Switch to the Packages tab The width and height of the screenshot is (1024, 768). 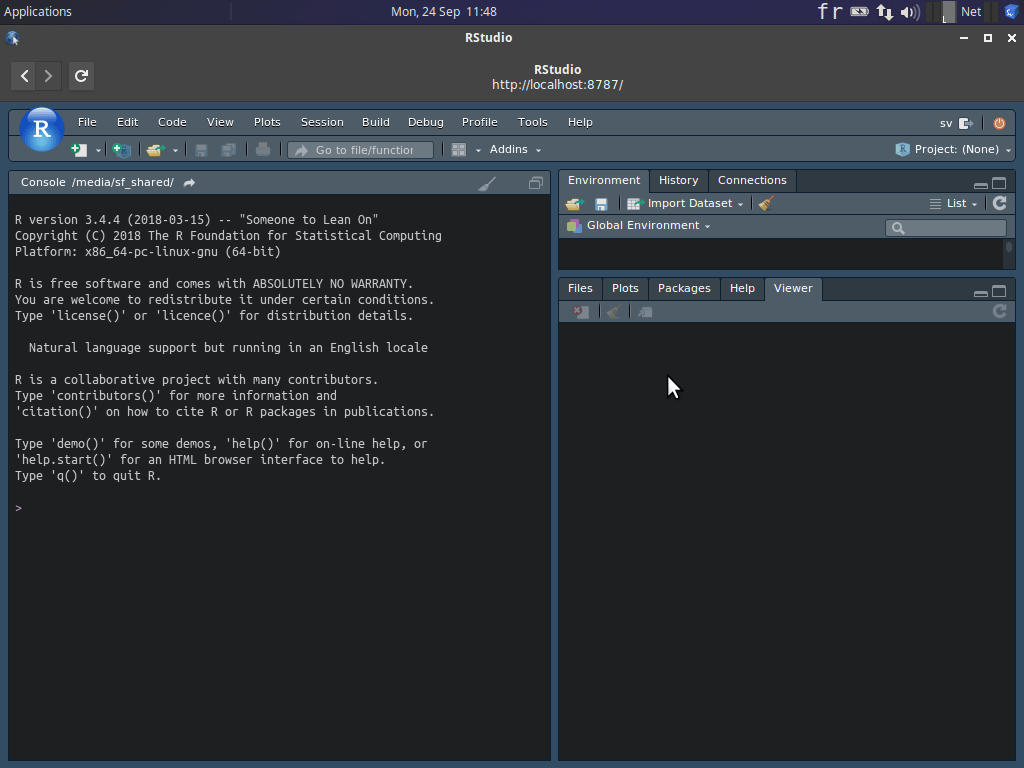(684, 289)
